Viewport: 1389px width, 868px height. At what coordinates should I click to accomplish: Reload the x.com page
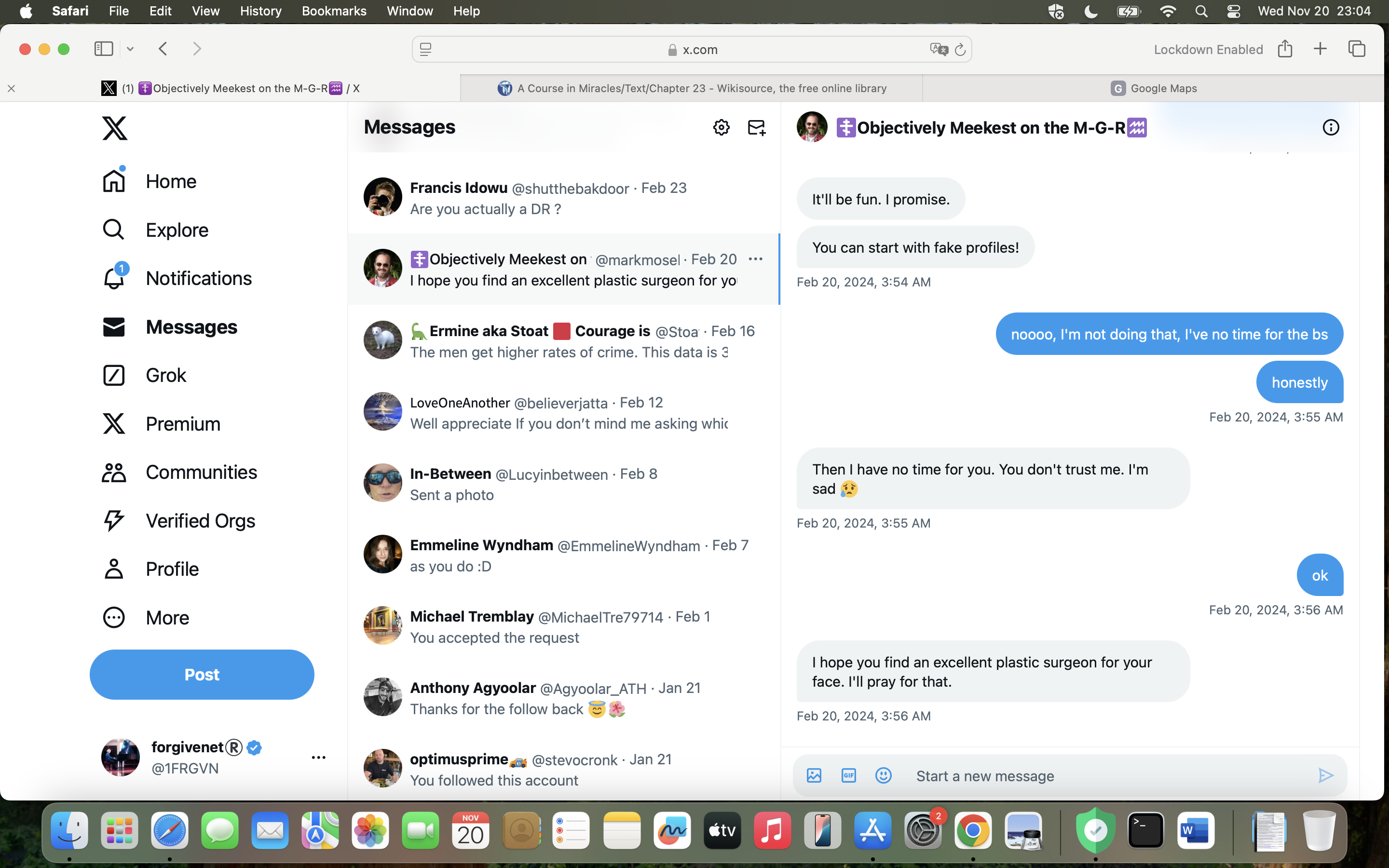[x=960, y=50]
